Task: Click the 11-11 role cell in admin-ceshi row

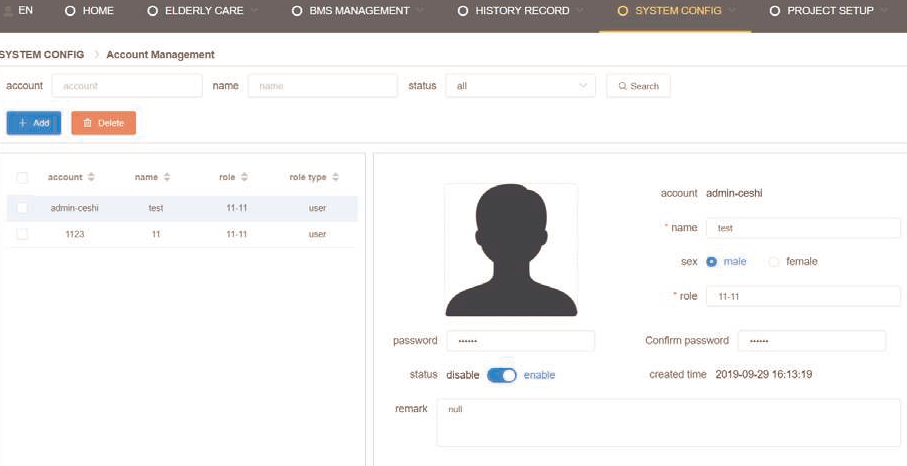Action: (237, 208)
